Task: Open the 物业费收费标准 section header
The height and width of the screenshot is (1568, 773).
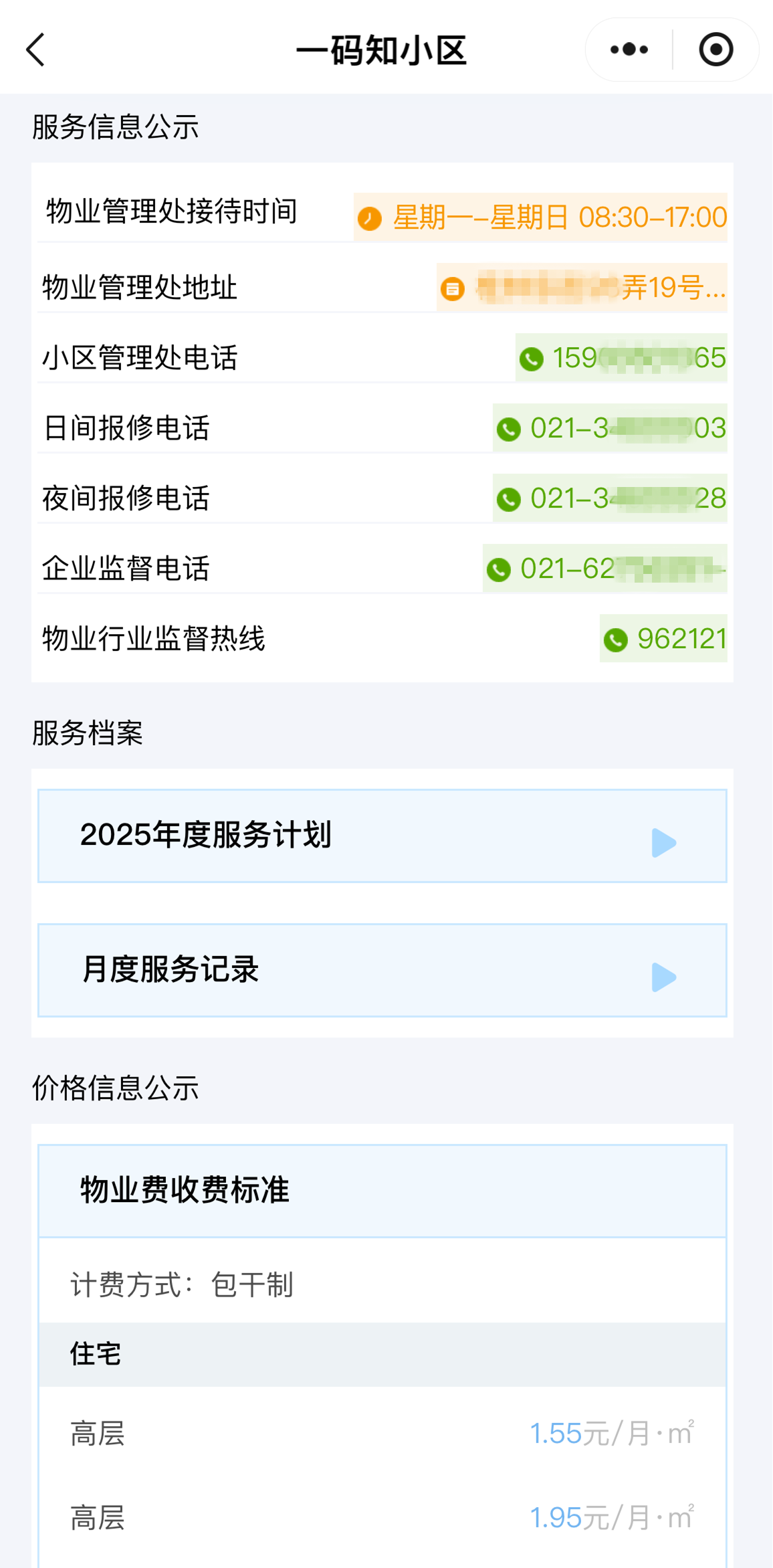Action: [382, 1191]
